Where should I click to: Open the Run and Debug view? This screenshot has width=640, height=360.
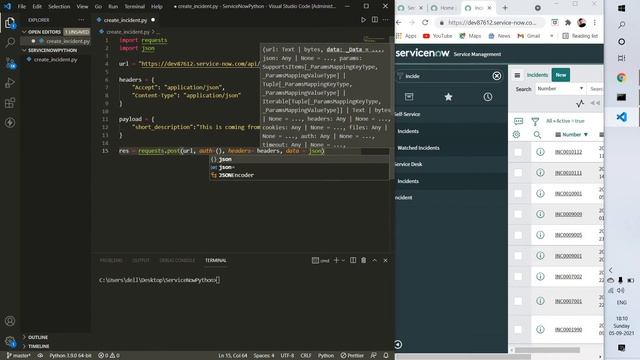(10, 83)
